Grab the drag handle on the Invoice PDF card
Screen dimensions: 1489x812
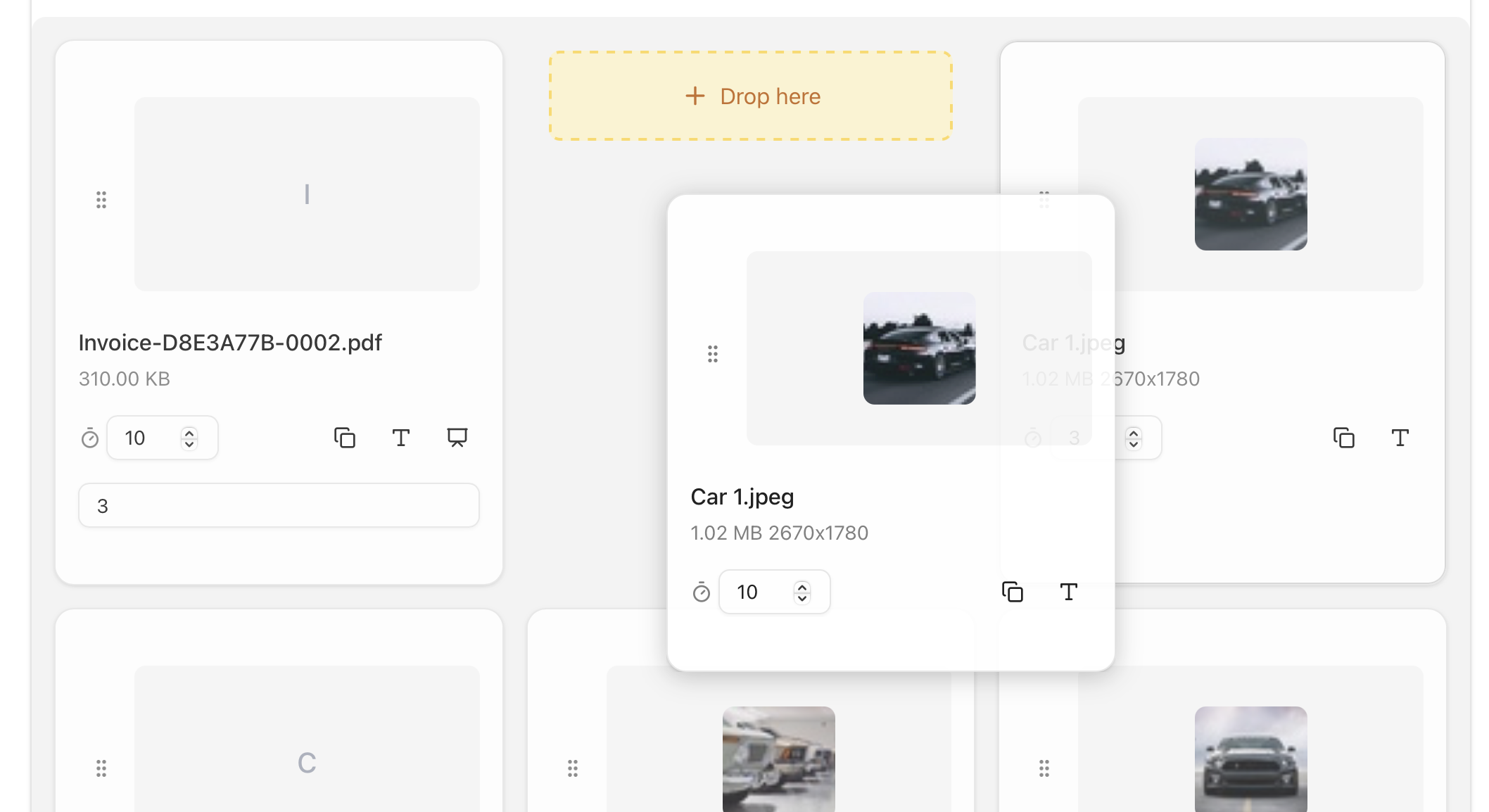click(x=101, y=200)
